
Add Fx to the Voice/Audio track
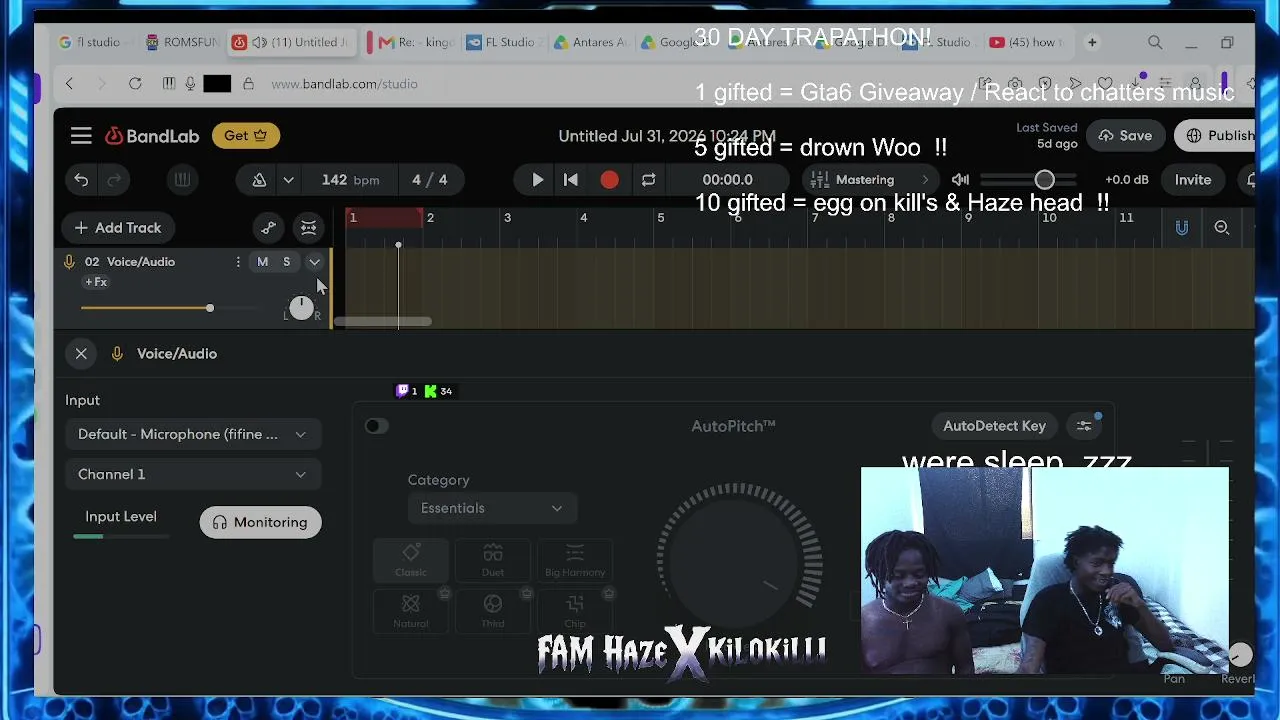click(96, 282)
